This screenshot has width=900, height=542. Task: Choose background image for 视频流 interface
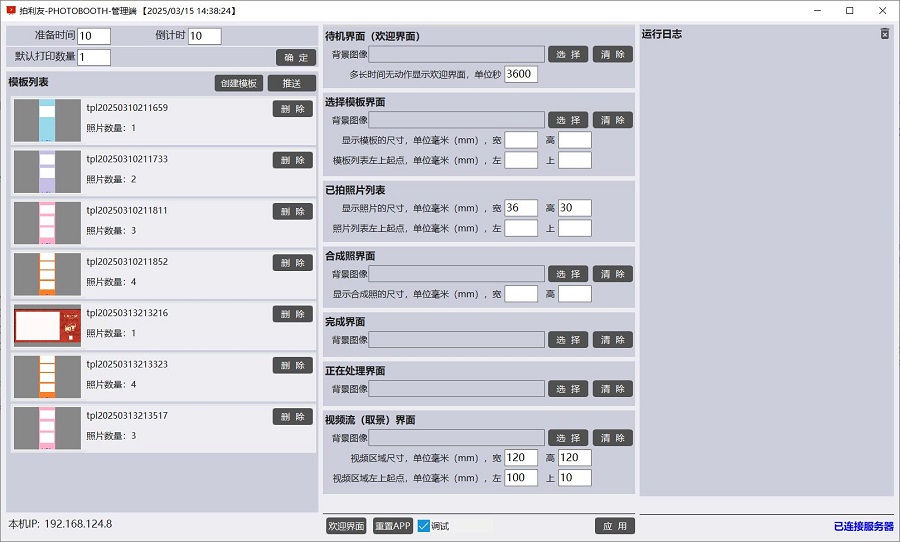pyautogui.click(x=568, y=438)
